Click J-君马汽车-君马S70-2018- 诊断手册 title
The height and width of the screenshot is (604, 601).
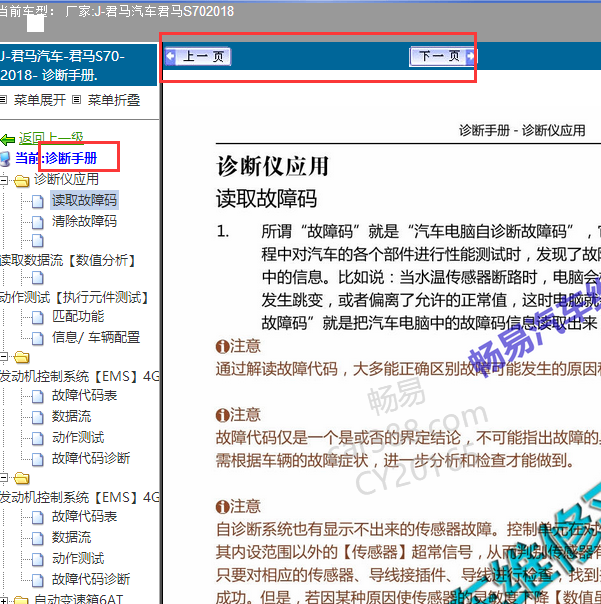click(x=63, y=65)
